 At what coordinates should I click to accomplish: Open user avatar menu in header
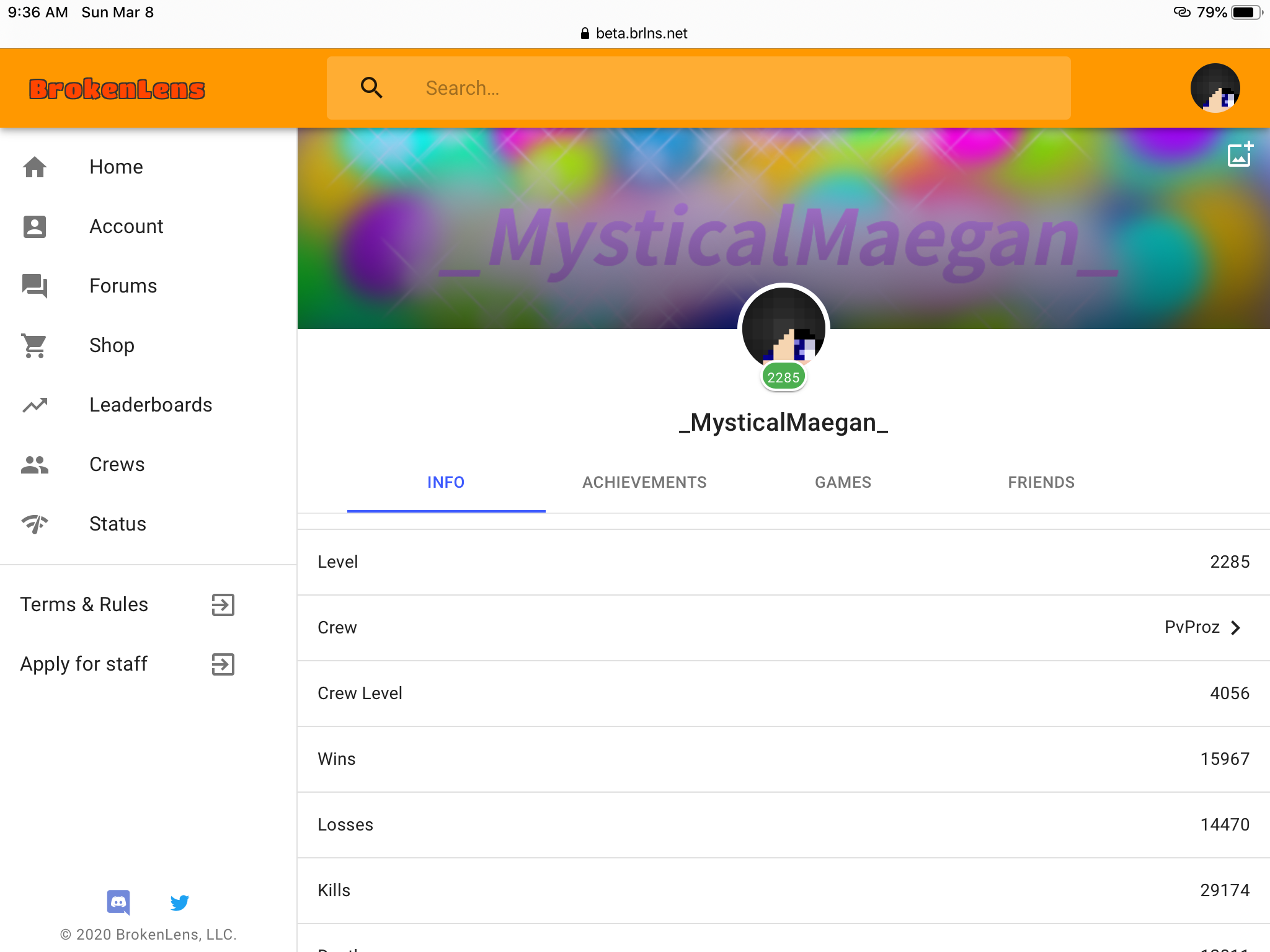click(1215, 88)
